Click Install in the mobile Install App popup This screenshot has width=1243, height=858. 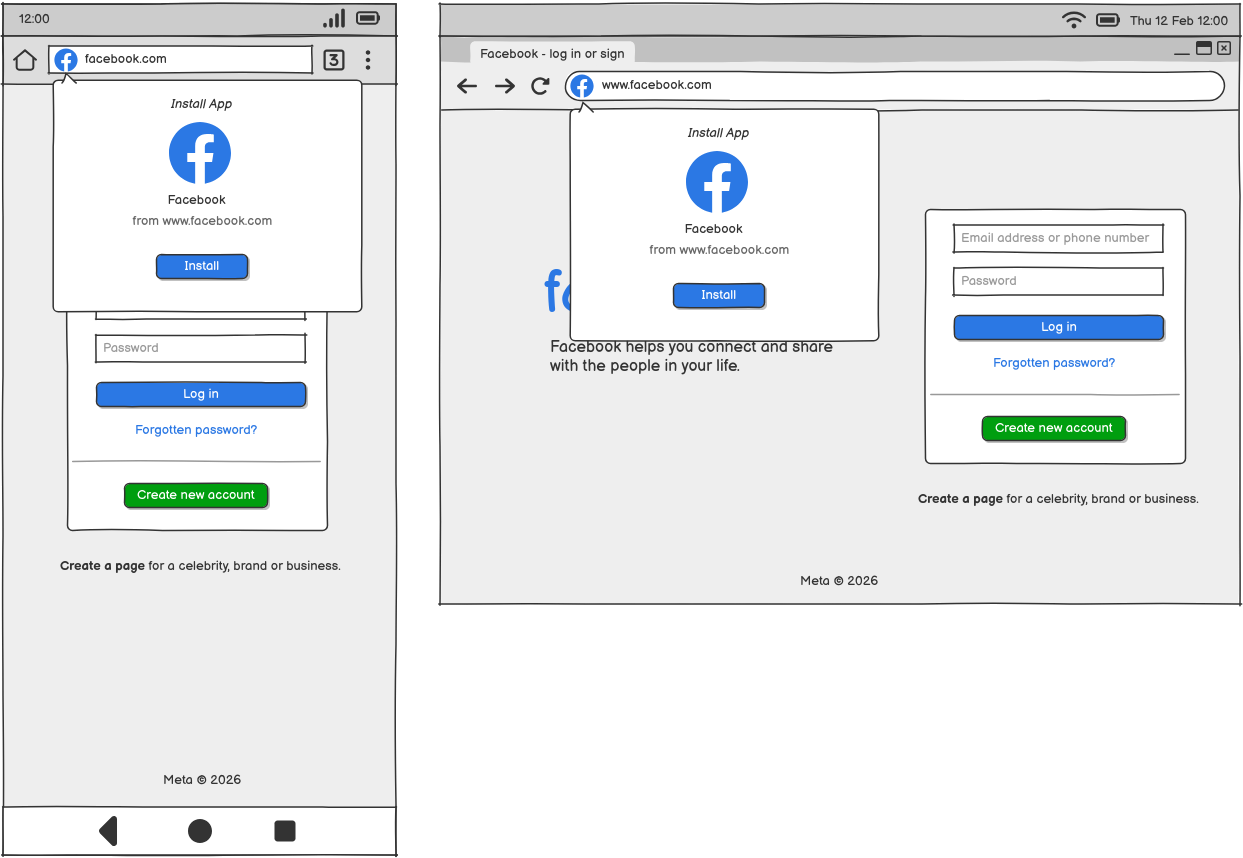(x=202, y=266)
